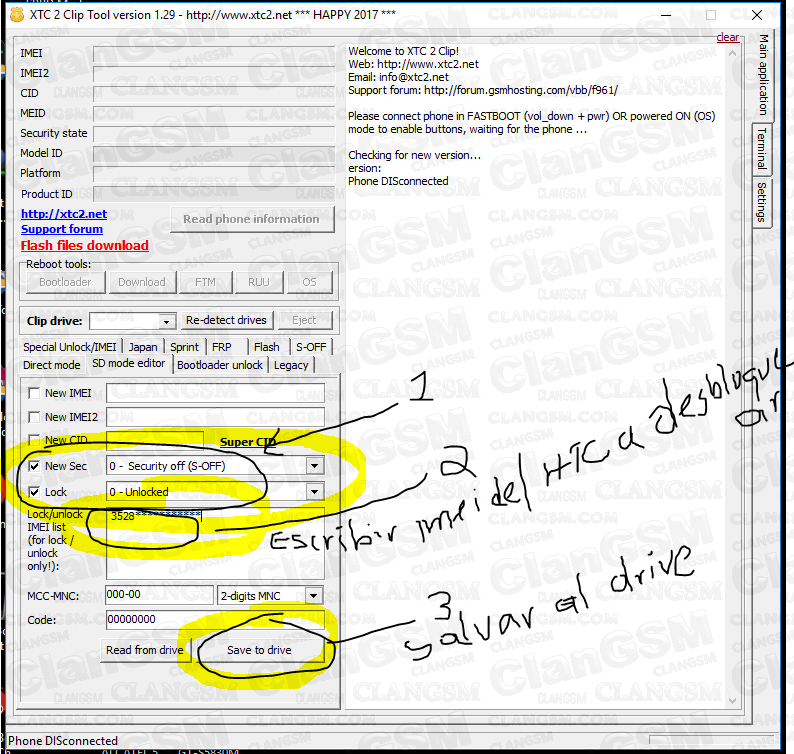The image size is (794, 754).
Task: Click the Eject button
Action: pyautogui.click(x=304, y=321)
